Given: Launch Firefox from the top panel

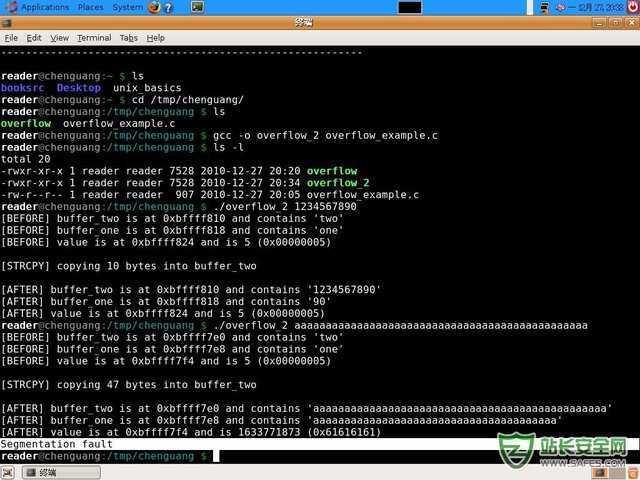Looking at the screenshot, I should (x=154, y=7).
